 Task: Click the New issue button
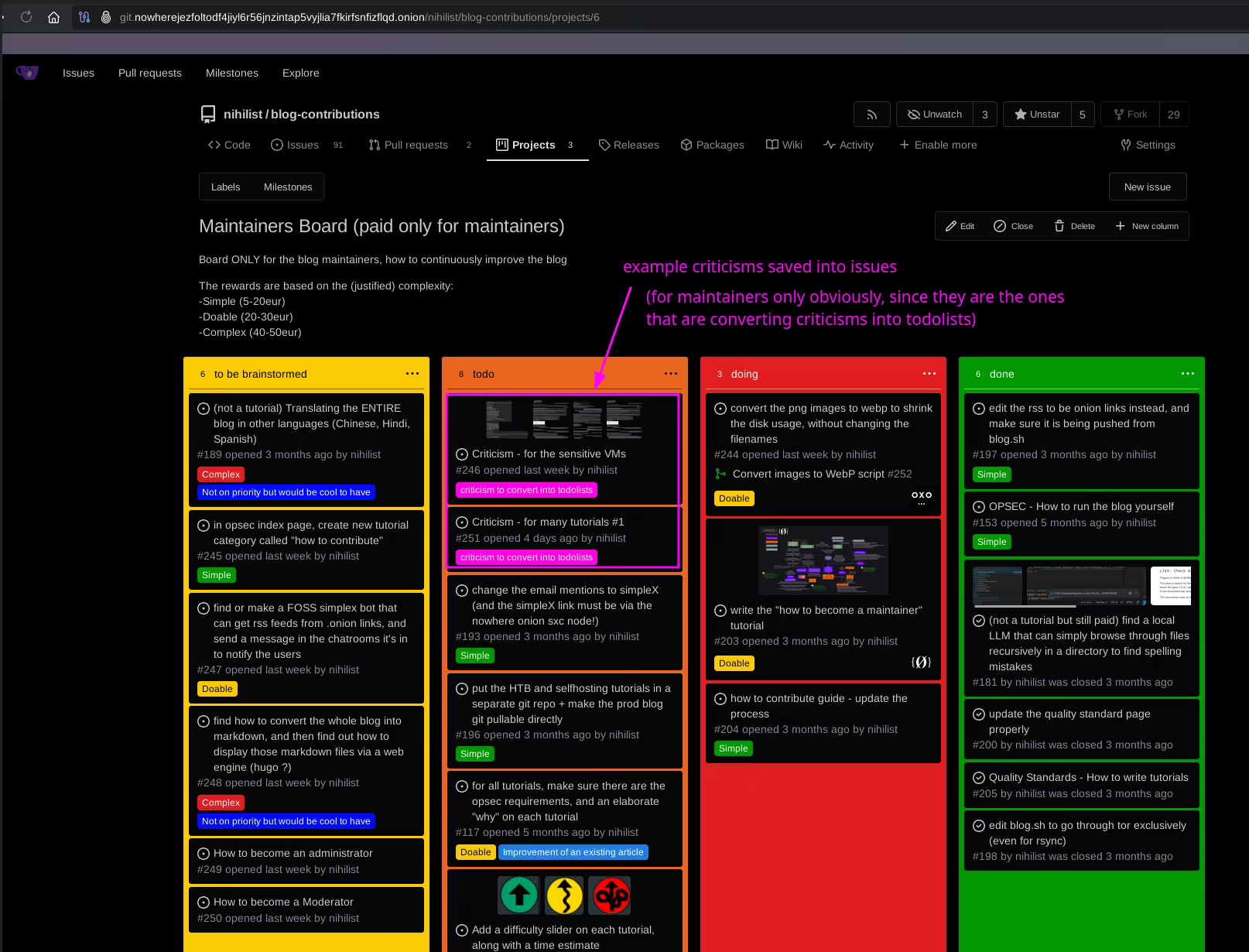click(1147, 187)
